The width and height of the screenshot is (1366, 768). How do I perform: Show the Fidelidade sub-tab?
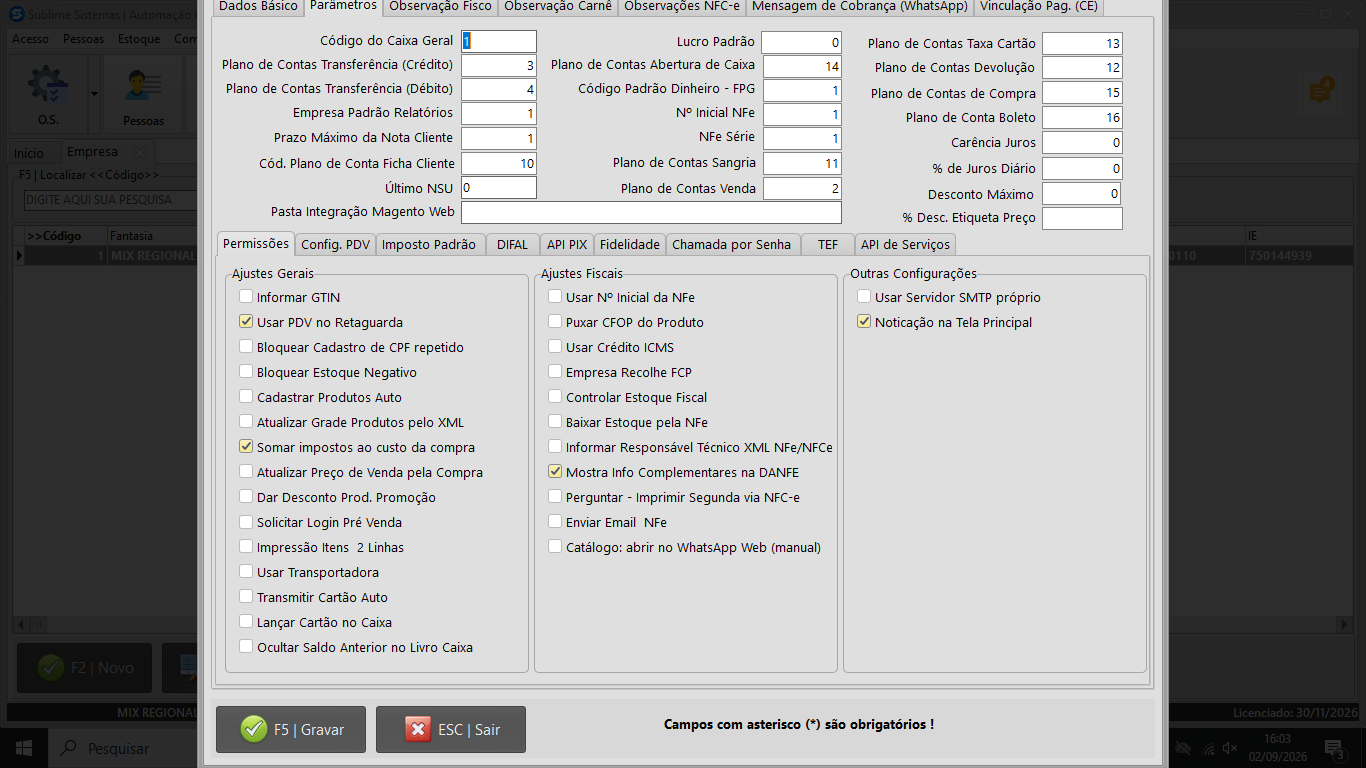630,245
